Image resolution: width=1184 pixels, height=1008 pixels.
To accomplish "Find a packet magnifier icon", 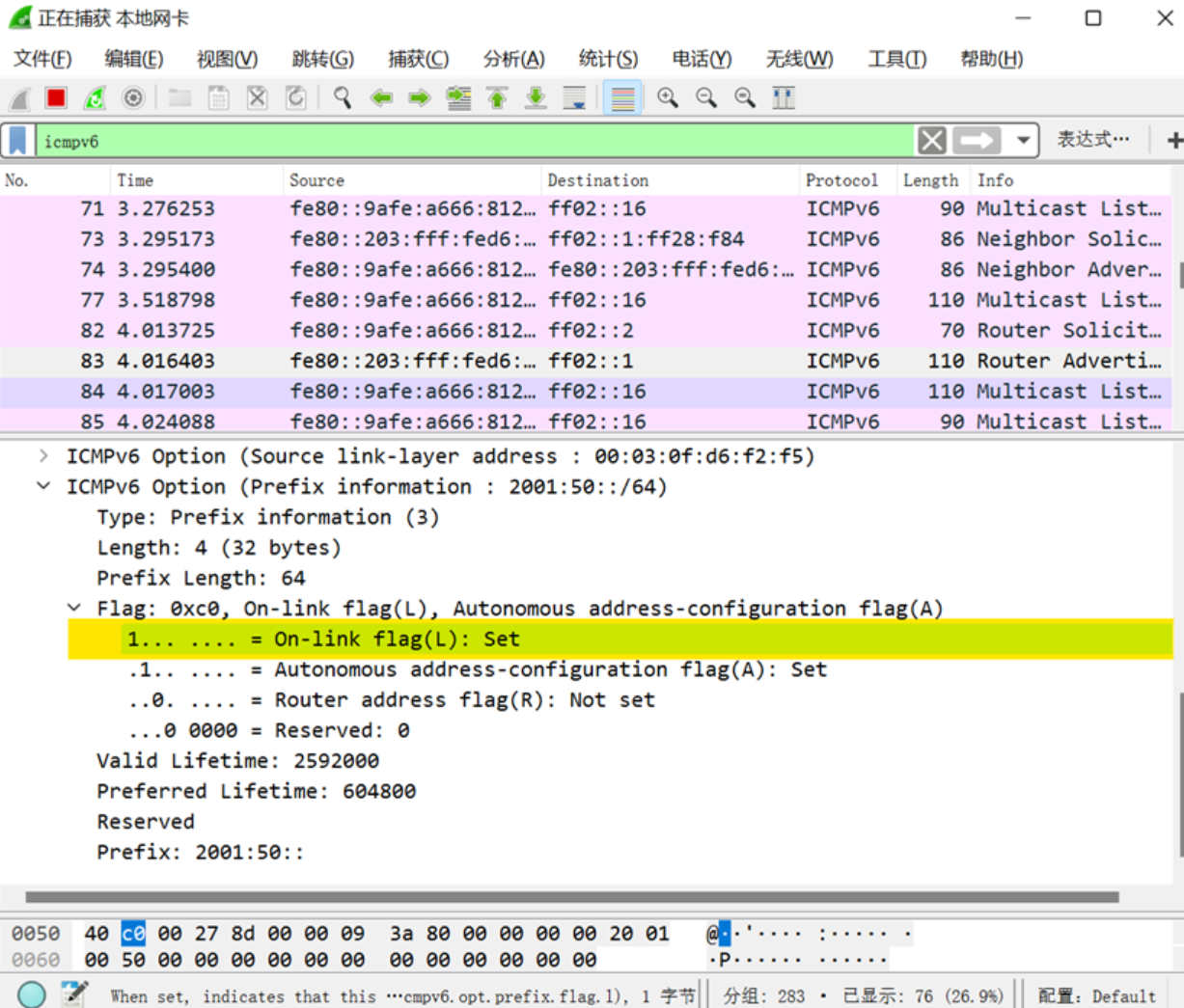I will coord(343,98).
